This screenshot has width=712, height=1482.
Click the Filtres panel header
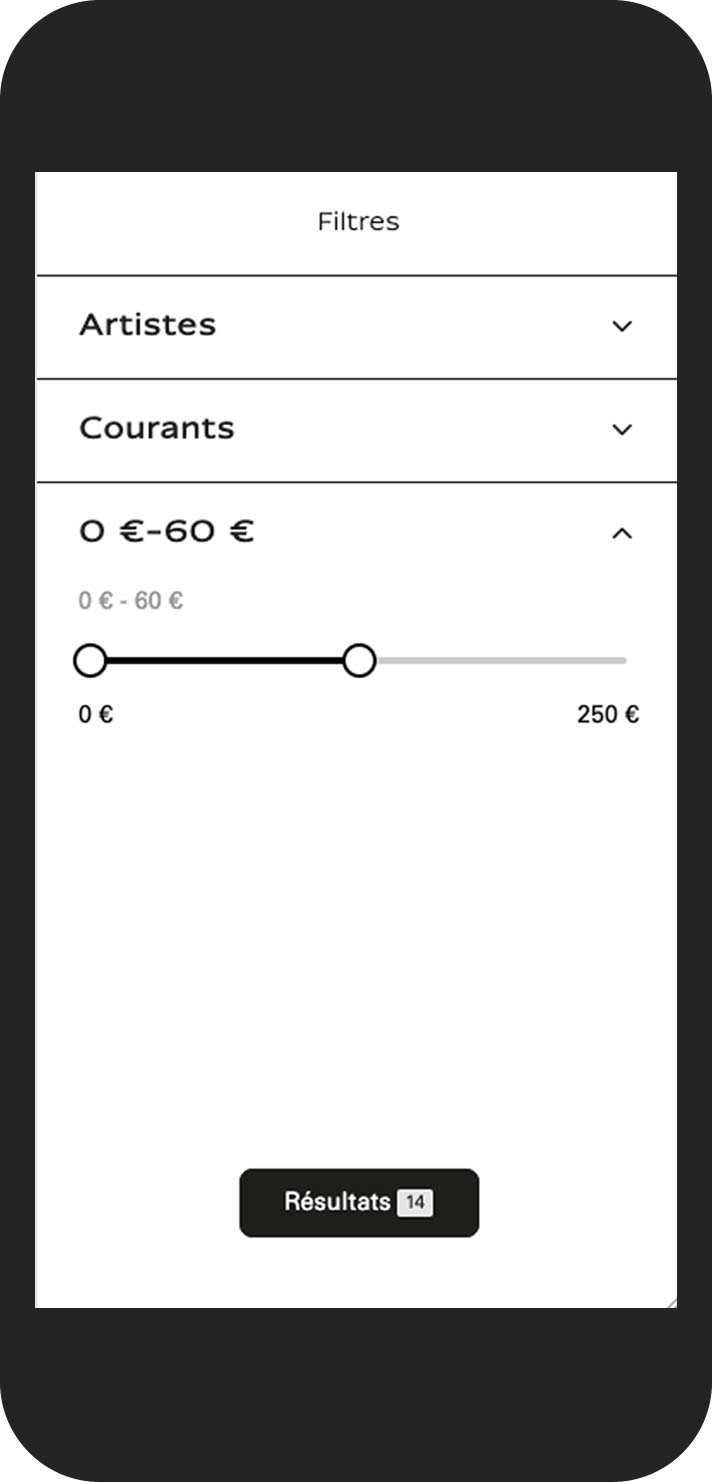click(x=357, y=221)
